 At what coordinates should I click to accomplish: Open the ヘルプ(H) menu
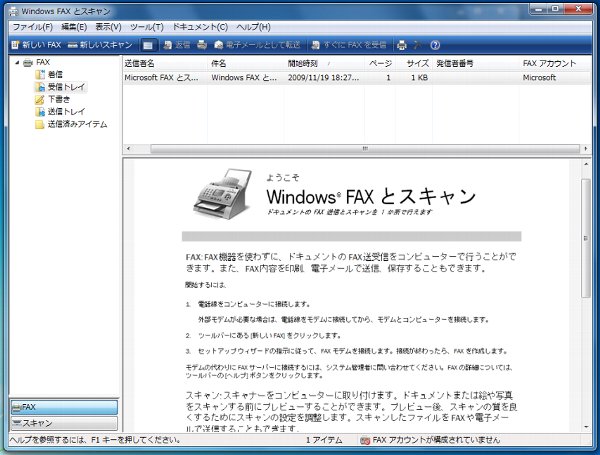(253, 27)
